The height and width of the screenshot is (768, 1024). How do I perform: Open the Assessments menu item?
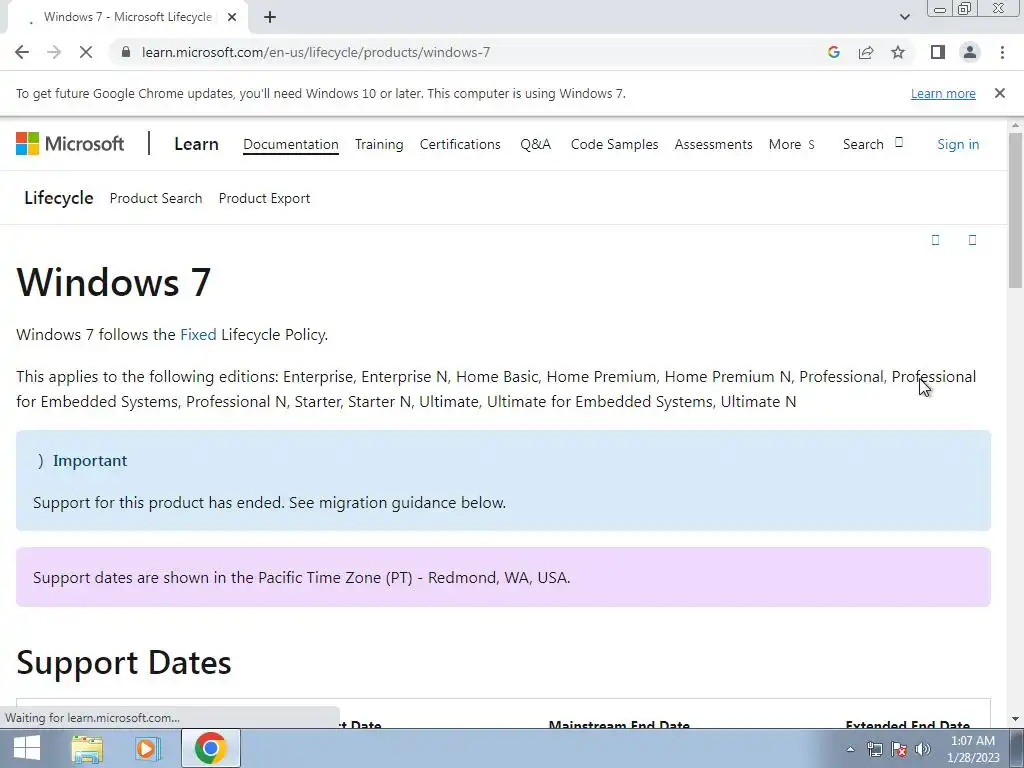click(713, 144)
